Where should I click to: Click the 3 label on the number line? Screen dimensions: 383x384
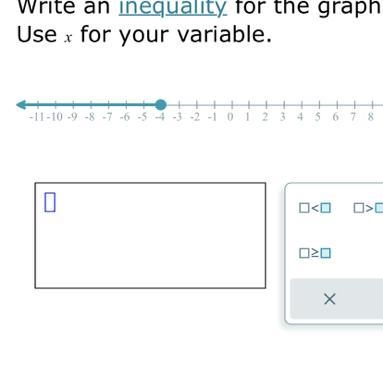(x=282, y=117)
